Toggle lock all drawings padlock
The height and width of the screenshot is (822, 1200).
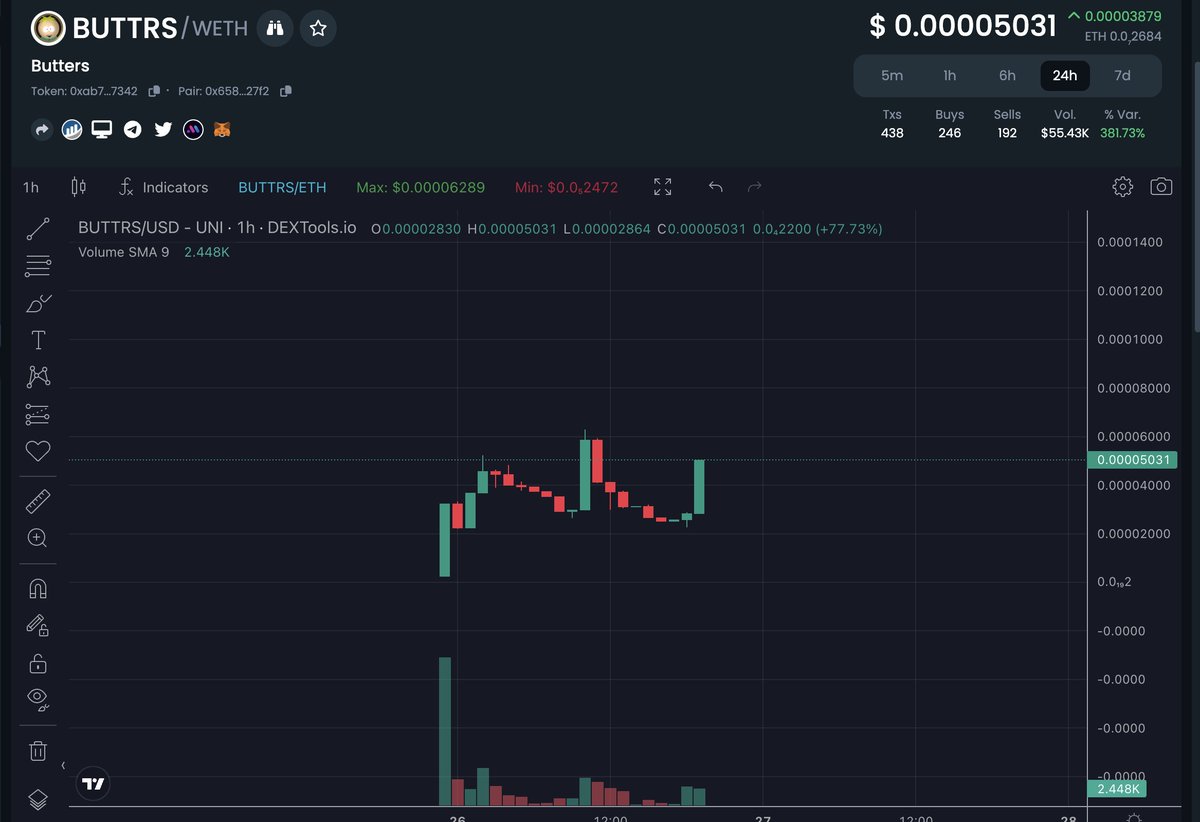click(38, 663)
